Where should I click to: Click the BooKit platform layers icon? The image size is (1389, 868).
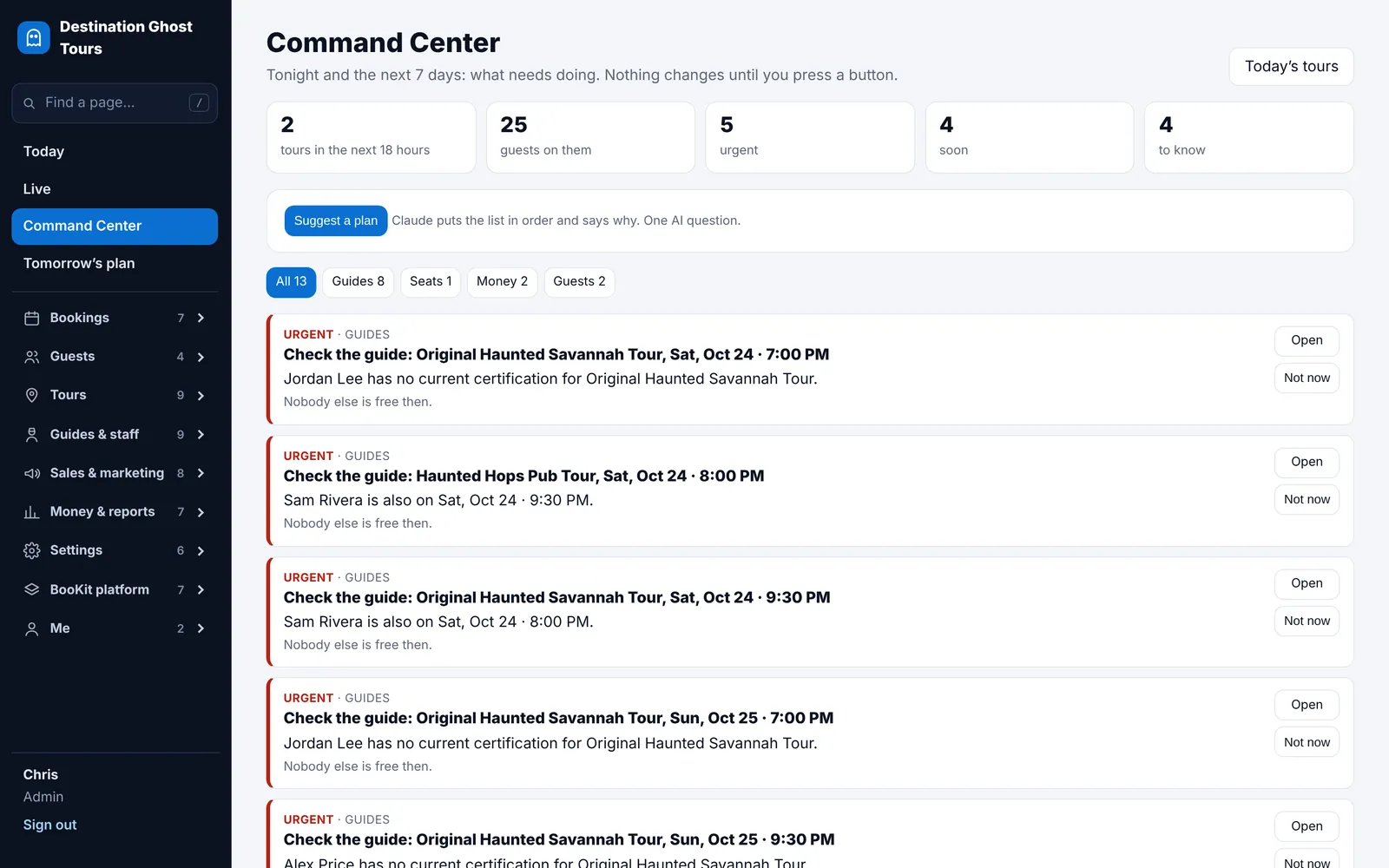click(x=32, y=589)
